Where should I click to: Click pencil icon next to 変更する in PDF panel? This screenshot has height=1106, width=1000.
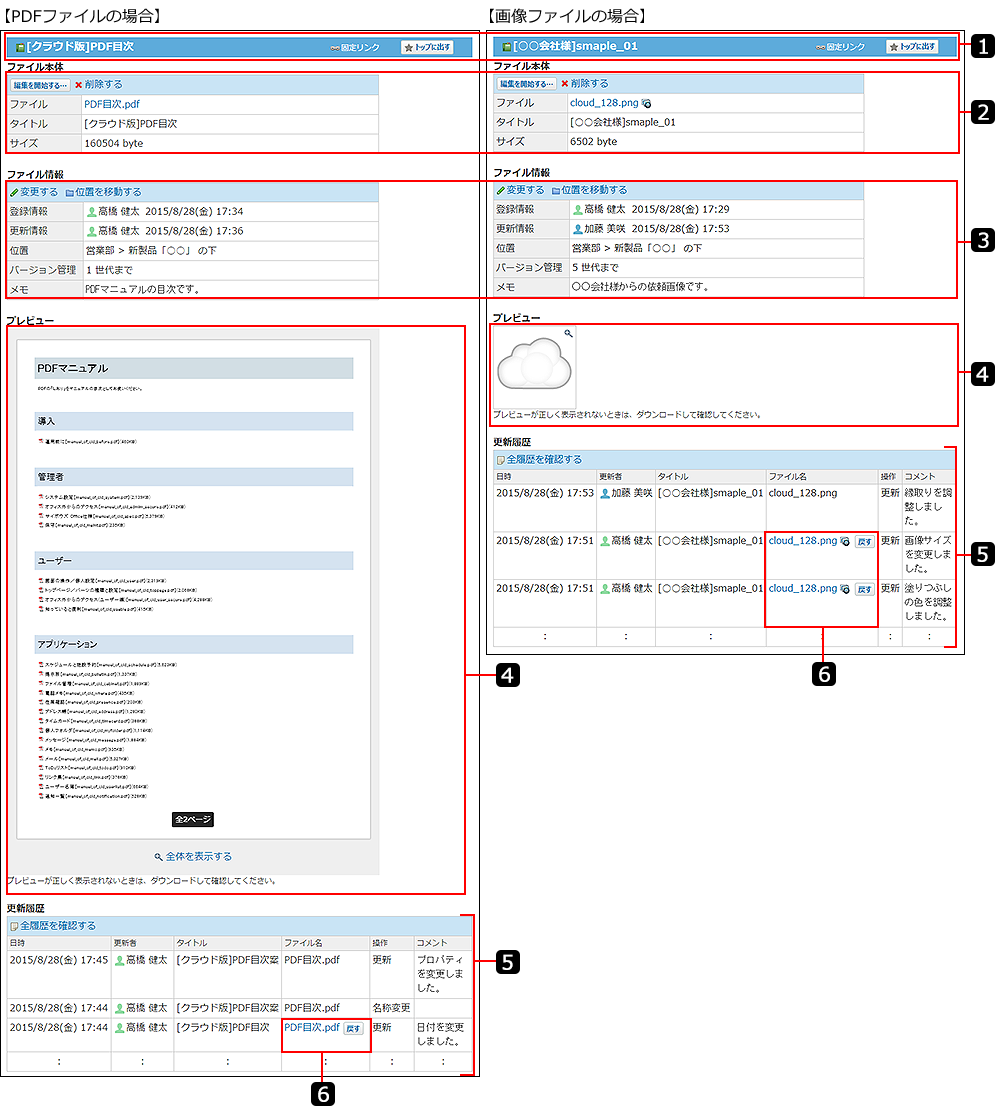pos(14,192)
